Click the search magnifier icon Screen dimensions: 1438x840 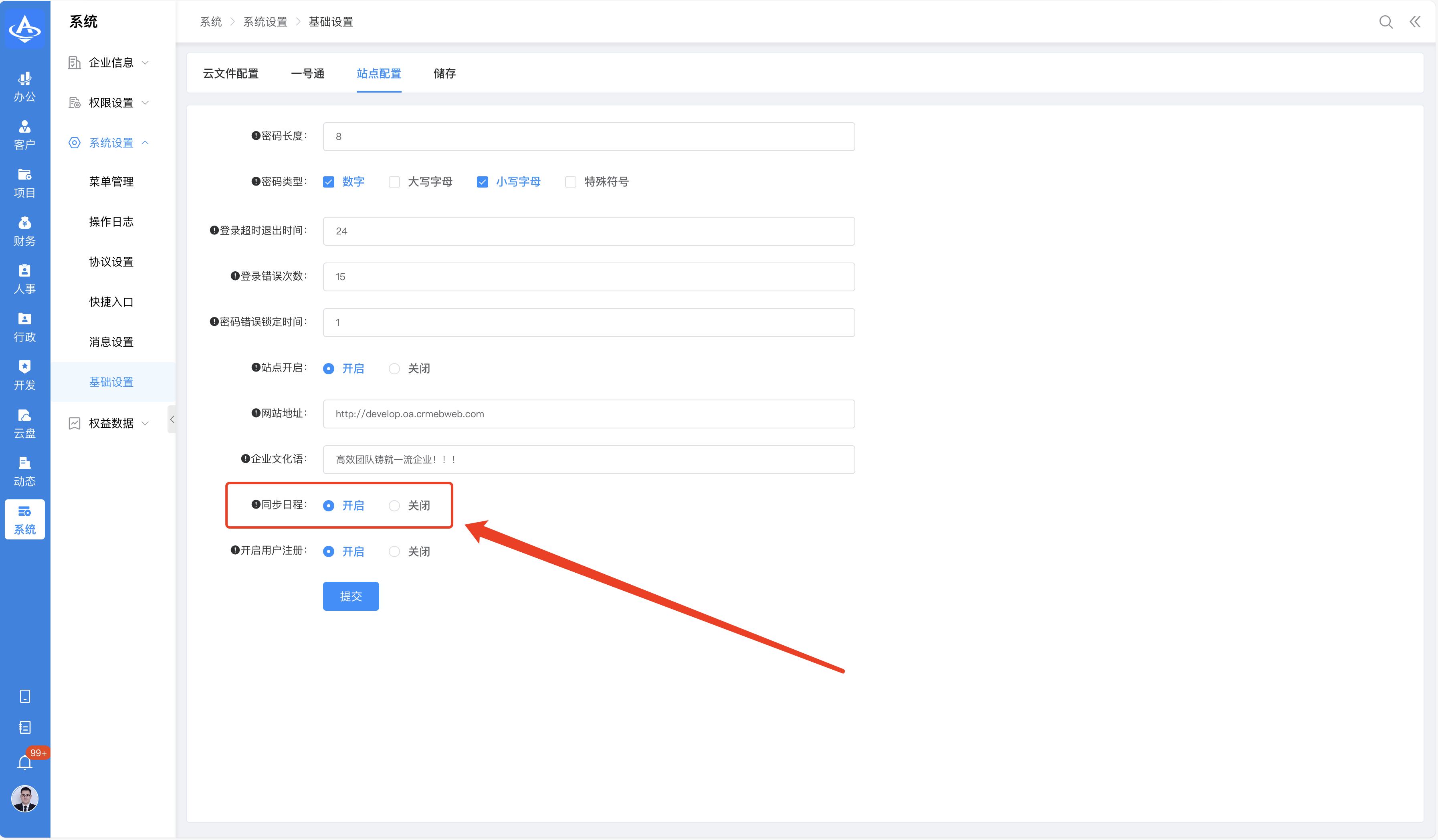click(x=1385, y=22)
